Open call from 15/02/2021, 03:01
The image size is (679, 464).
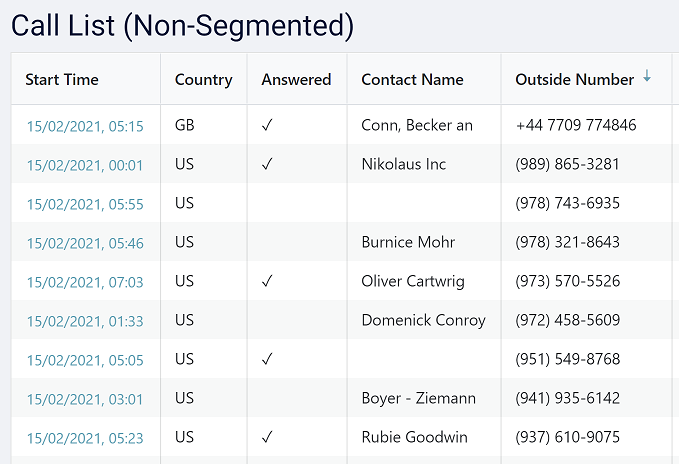point(85,399)
